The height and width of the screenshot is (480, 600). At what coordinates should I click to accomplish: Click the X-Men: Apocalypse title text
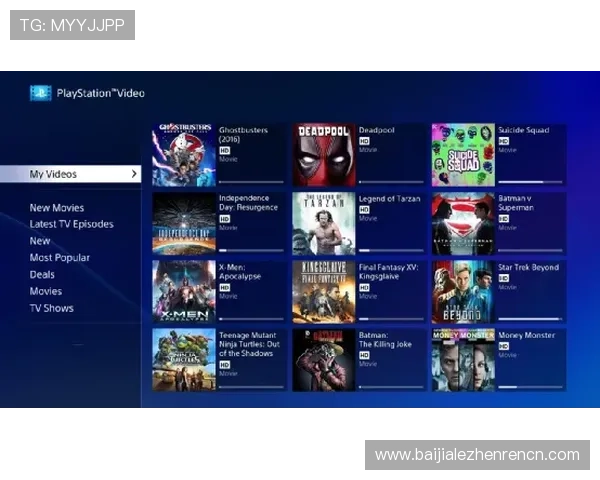click(240, 272)
